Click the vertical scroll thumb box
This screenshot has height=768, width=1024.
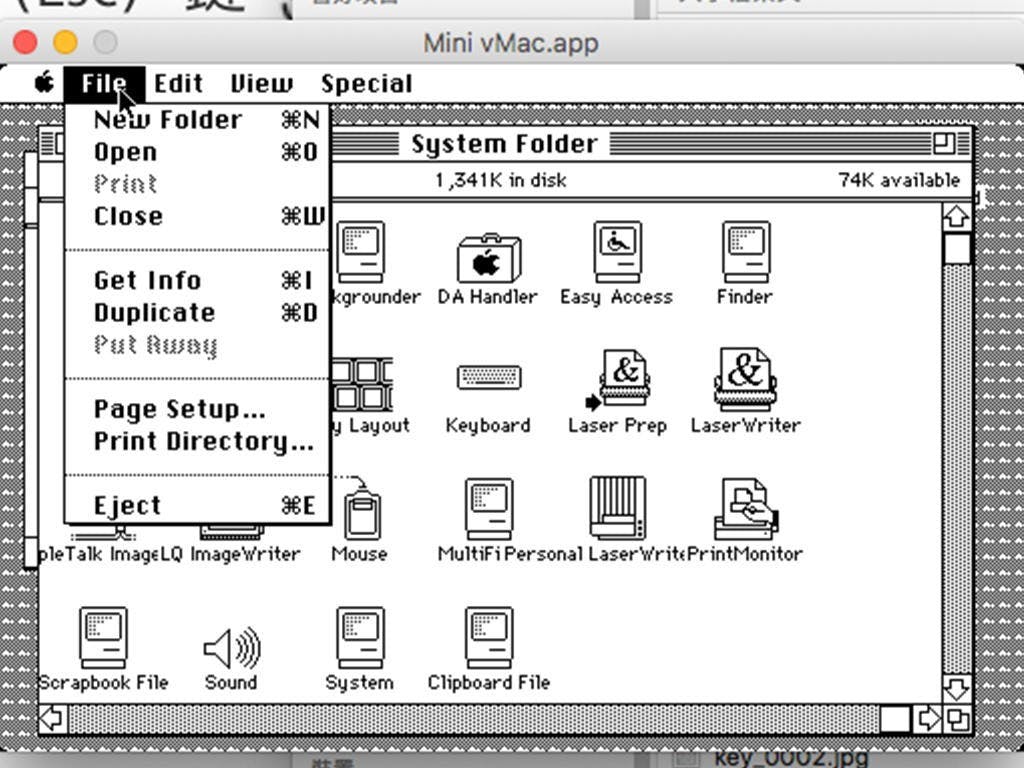pos(957,249)
